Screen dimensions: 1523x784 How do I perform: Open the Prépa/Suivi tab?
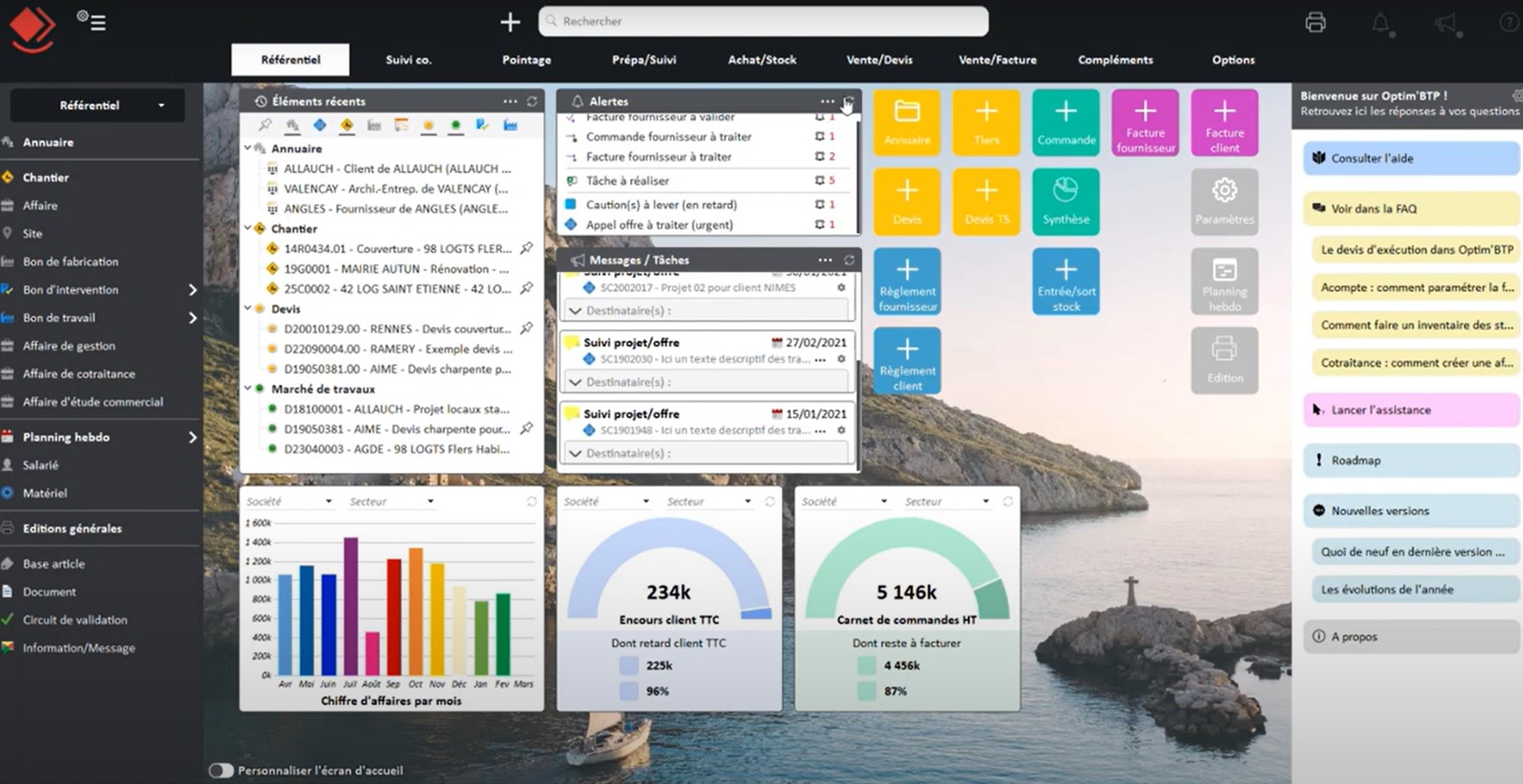click(644, 60)
